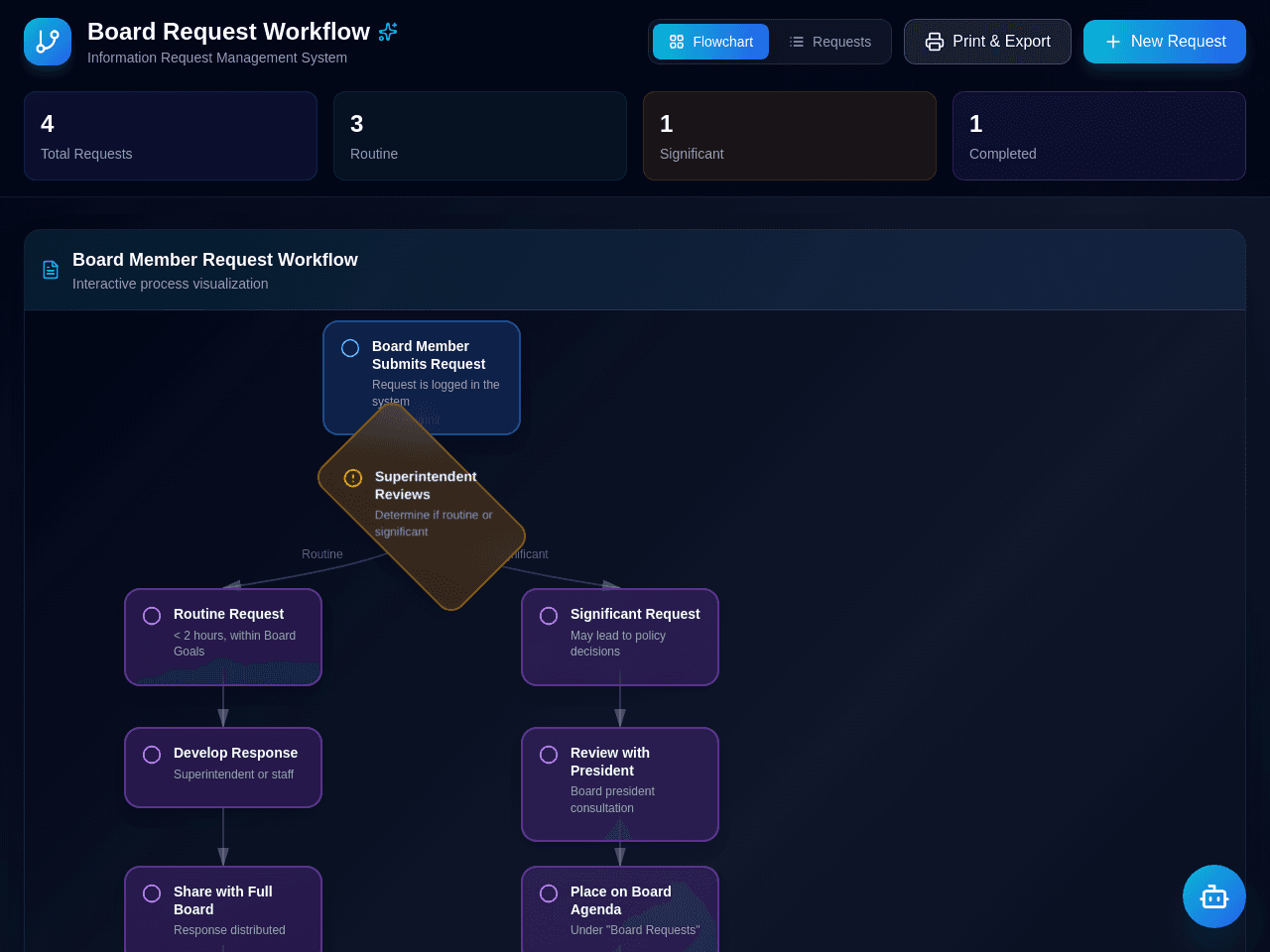Screen dimensions: 1270x952
Task: Click the plus icon on New Request
Action: pyautogui.click(x=1113, y=42)
